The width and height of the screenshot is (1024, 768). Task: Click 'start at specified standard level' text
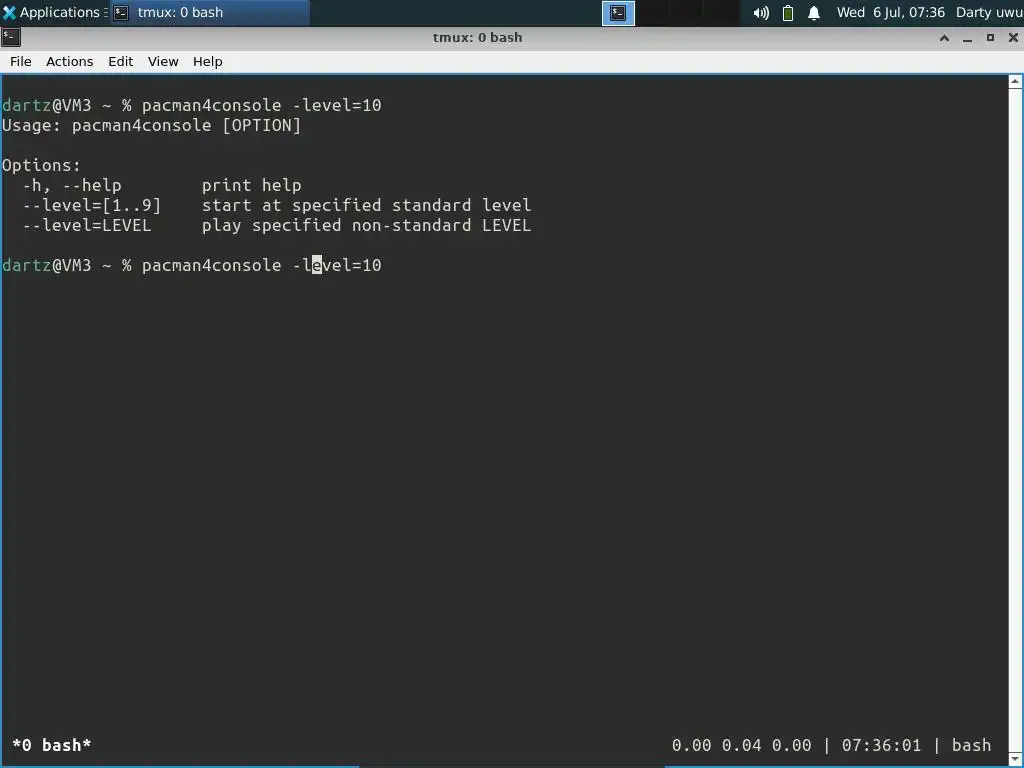366,205
